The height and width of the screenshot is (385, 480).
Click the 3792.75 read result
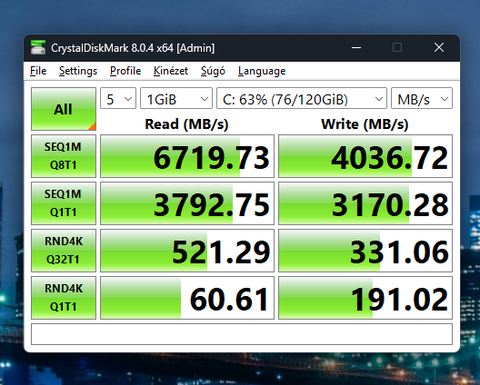187,203
